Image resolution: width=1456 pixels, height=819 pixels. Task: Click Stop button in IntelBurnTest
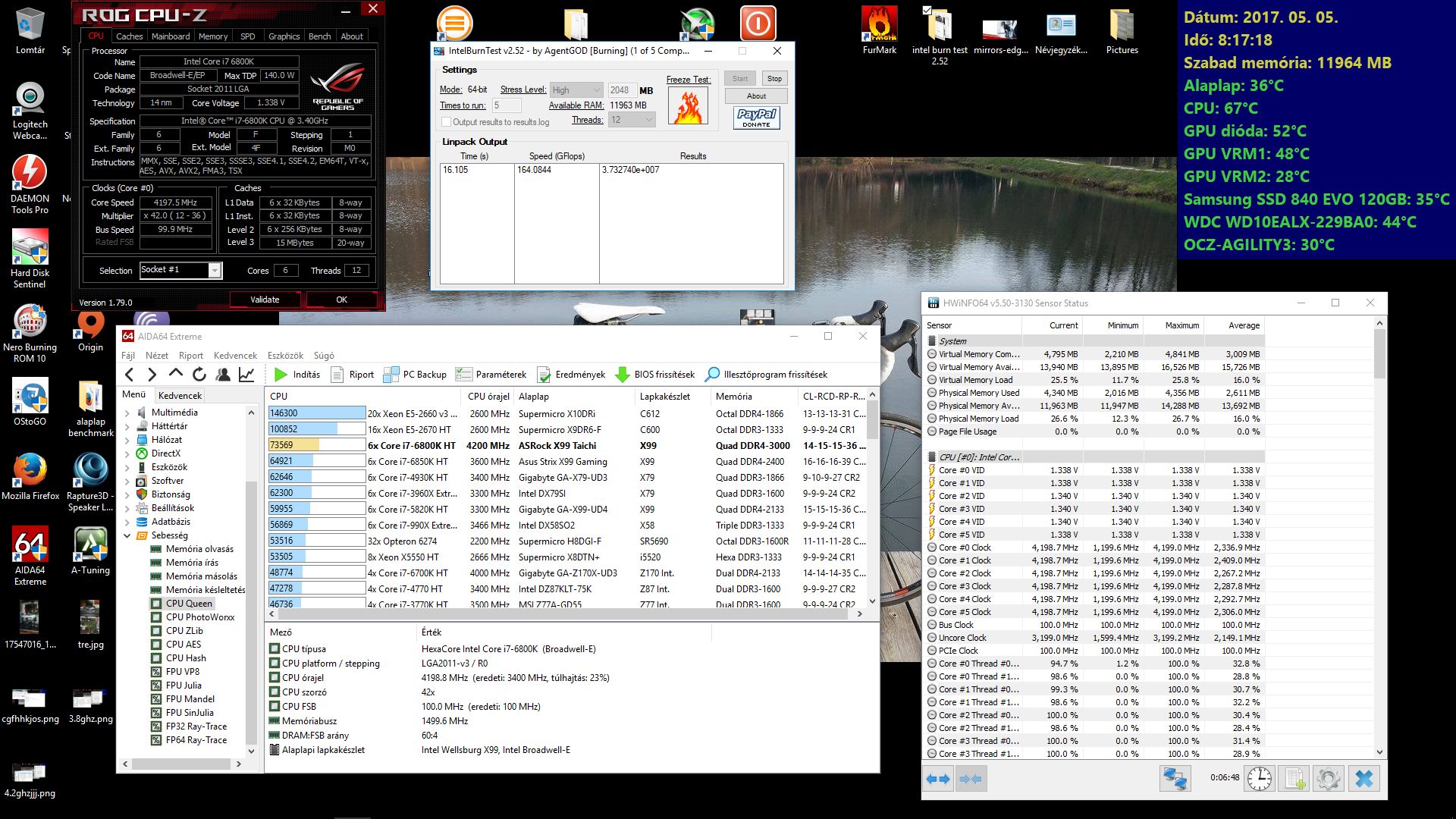[774, 78]
